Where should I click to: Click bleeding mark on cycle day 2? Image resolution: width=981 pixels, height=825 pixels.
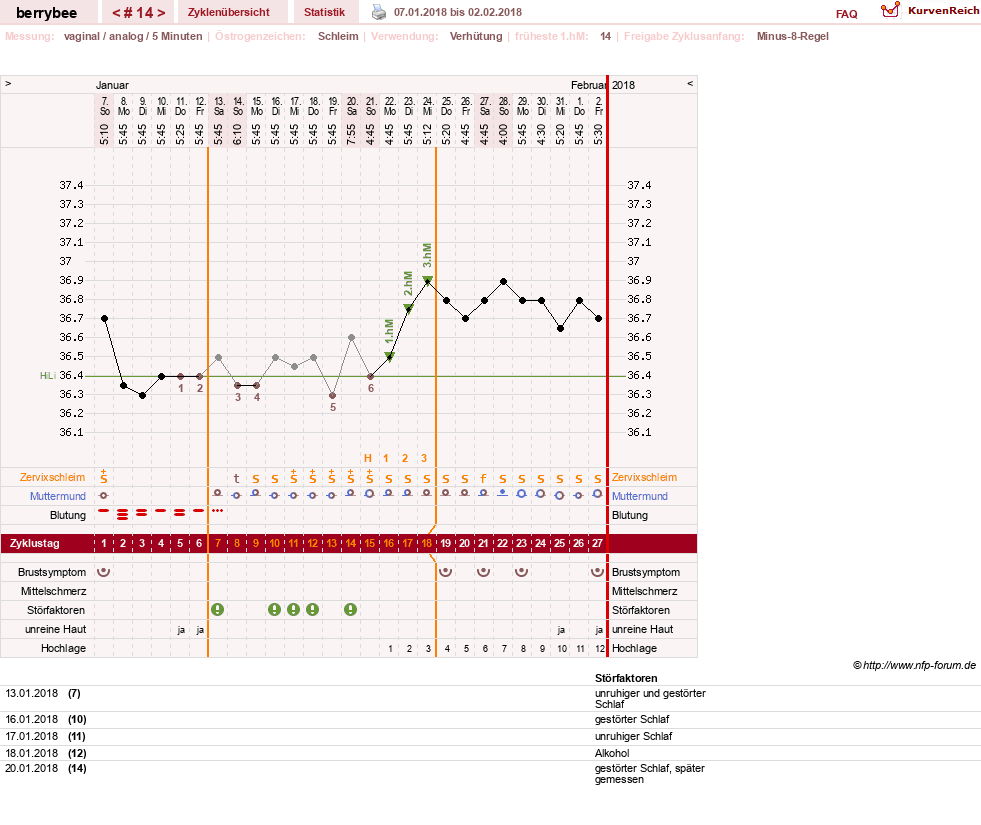(x=123, y=514)
